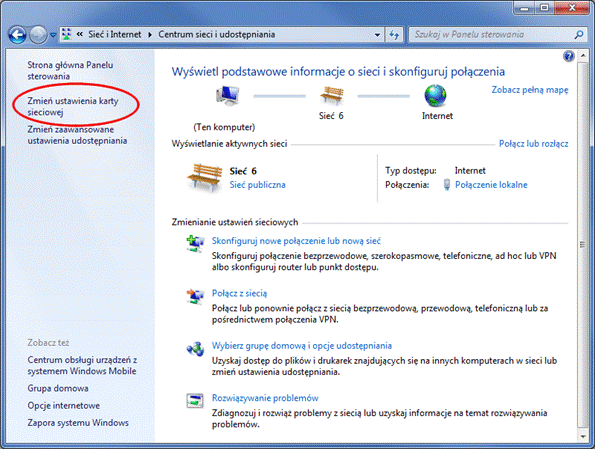Screen dimensions: 595x449
Task: Click the 'Ten komputer' computer icon
Action: [228, 95]
